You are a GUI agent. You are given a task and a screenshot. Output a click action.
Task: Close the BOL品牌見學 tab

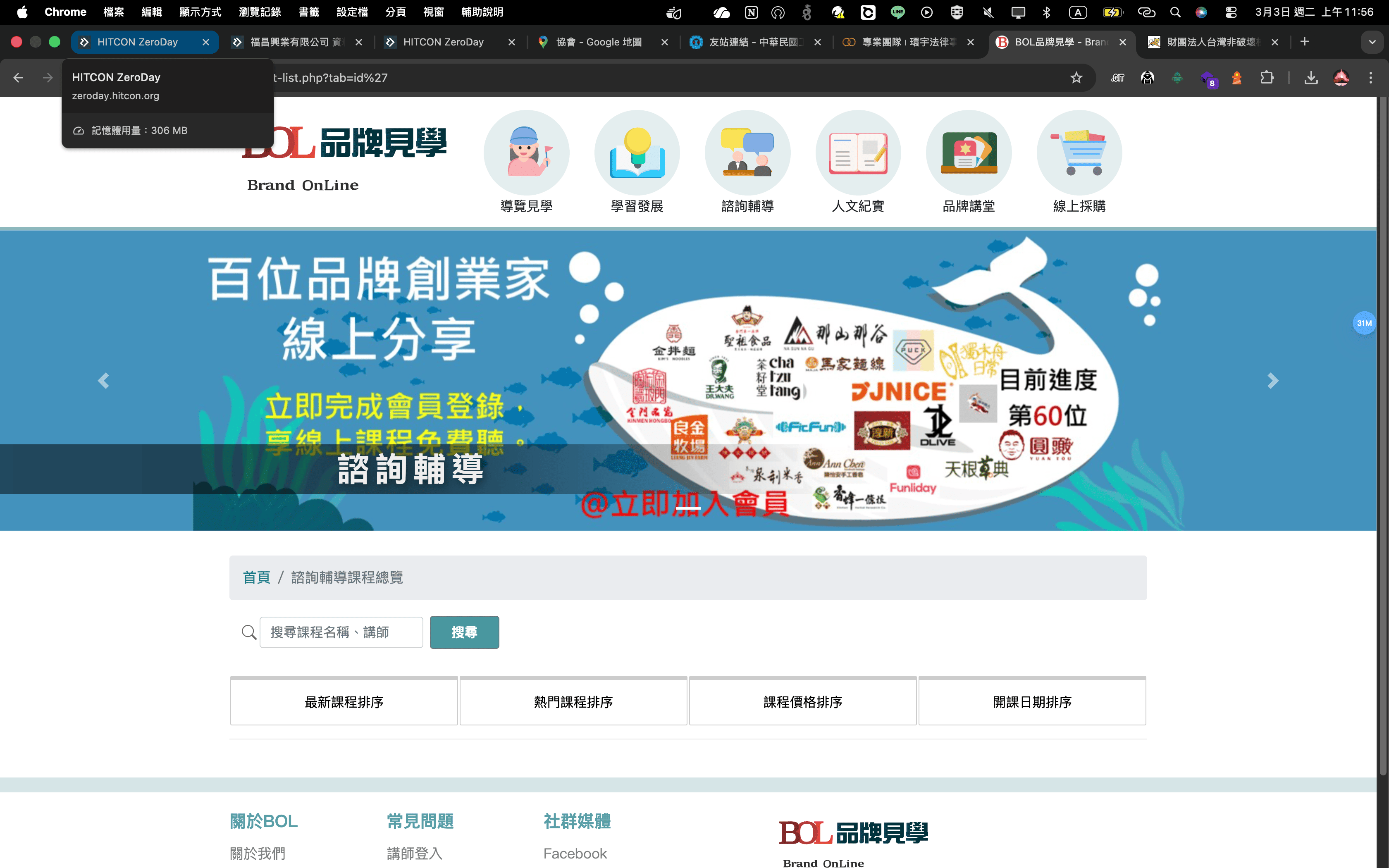1123,42
